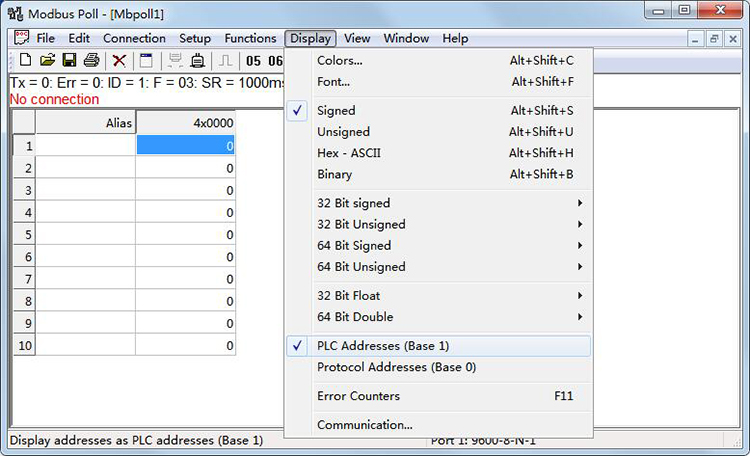Select the highlighted value cell in row 1
The width and height of the screenshot is (750, 456).
coord(186,145)
